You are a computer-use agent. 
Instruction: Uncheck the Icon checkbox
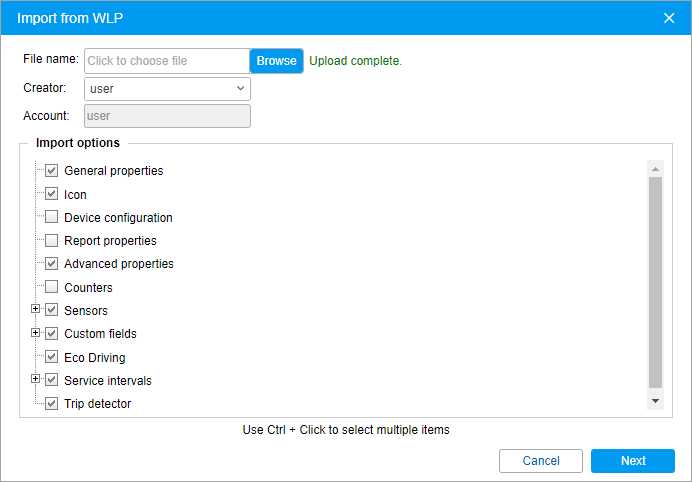[52, 194]
